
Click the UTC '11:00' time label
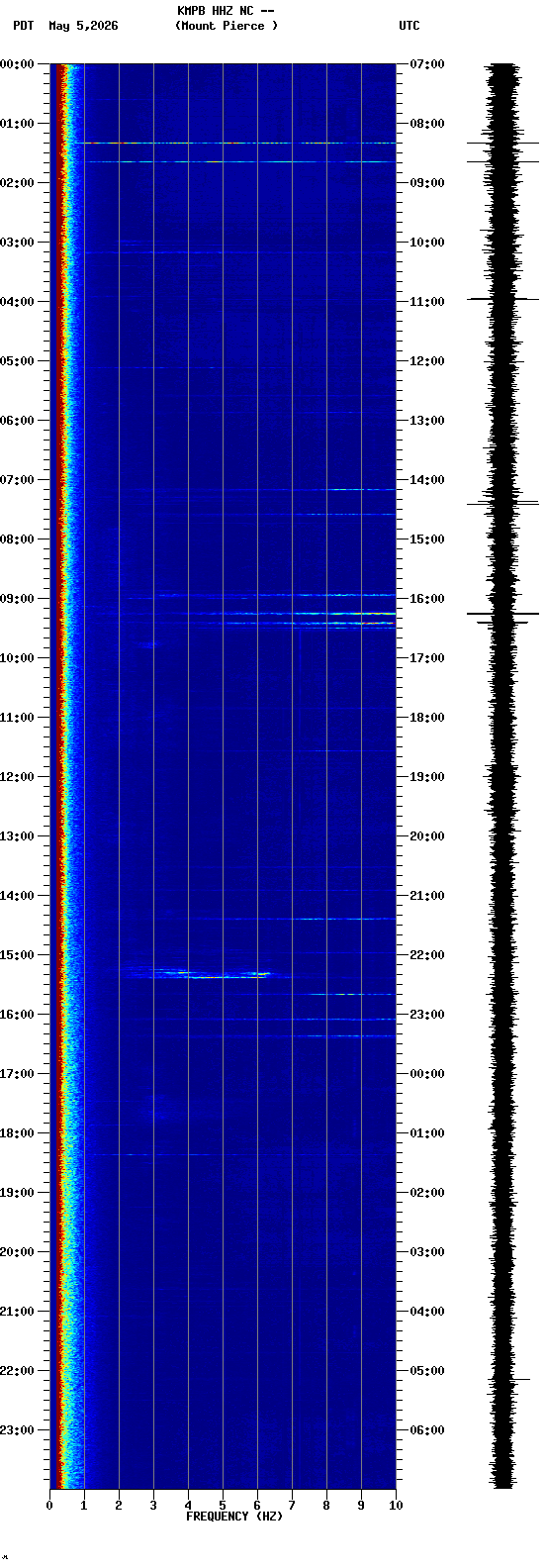coord(427,302)
